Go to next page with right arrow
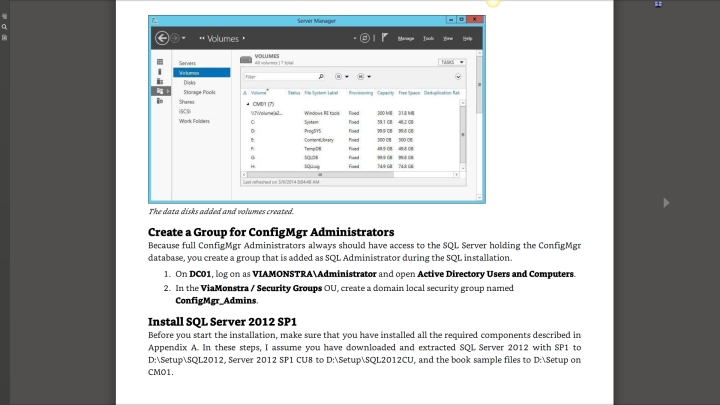 point(667,202)
